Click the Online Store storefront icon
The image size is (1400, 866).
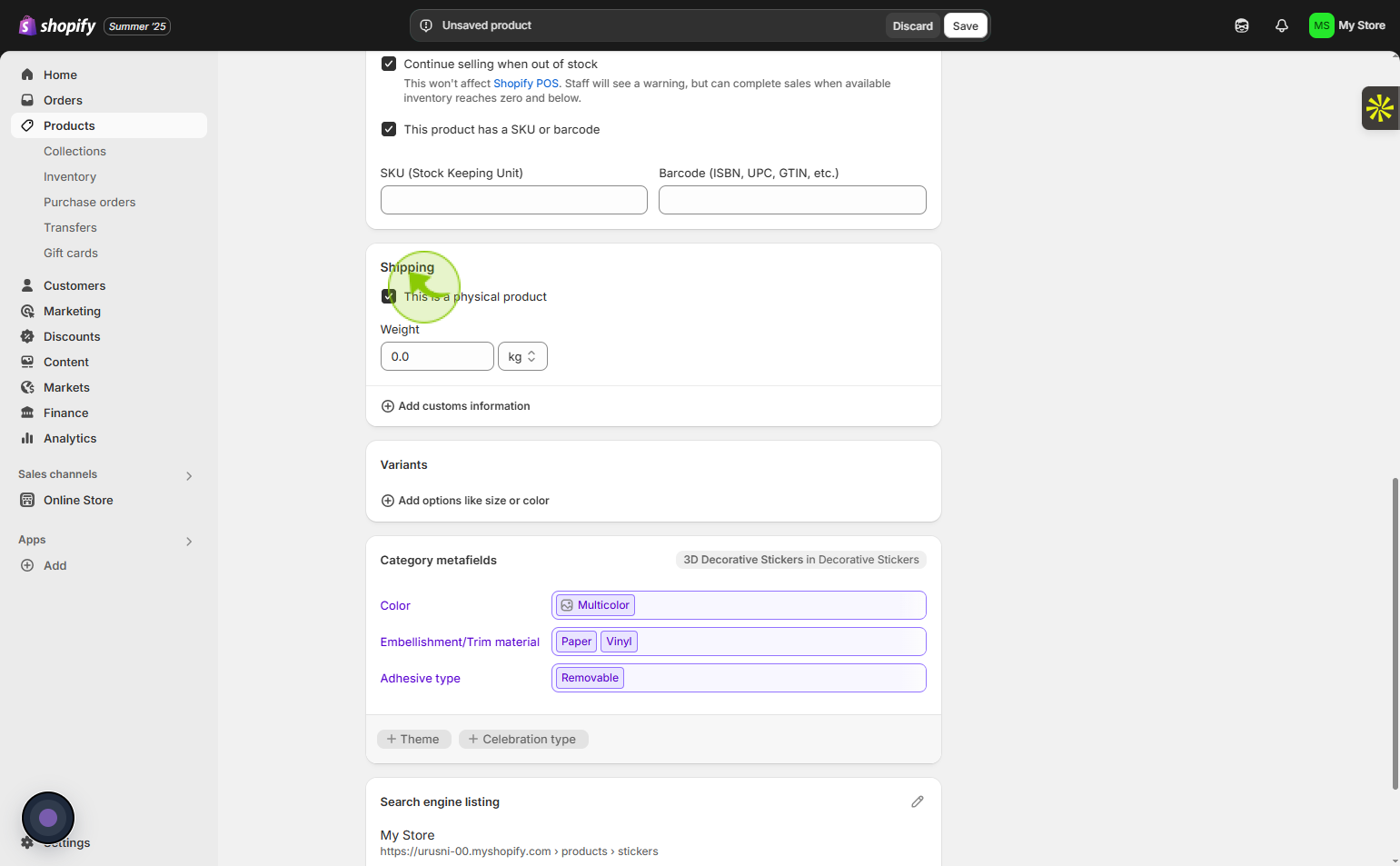coord(27,500)
